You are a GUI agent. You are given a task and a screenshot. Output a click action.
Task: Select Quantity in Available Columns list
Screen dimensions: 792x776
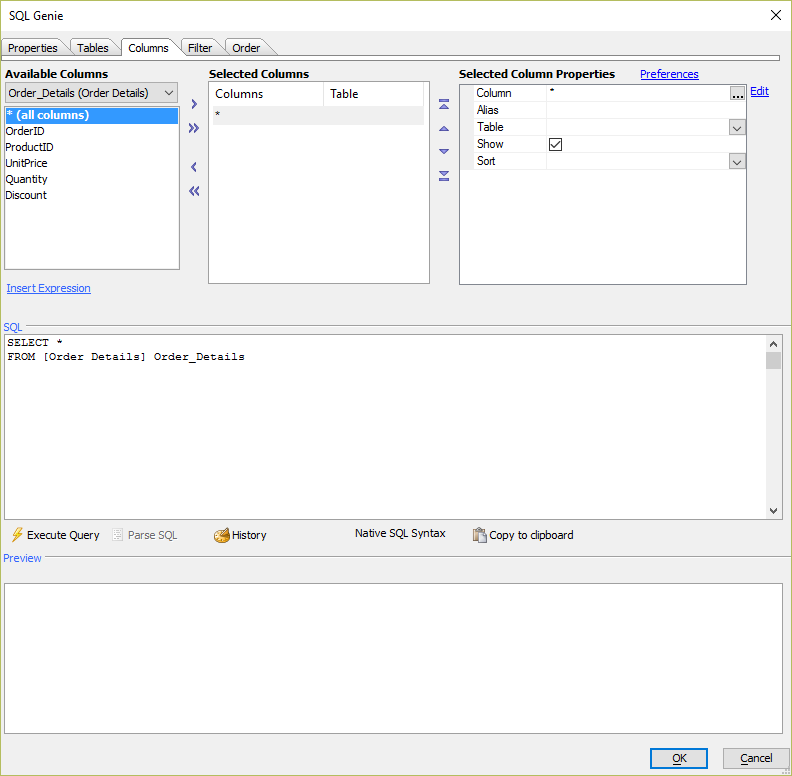click(x=92, y=179)
